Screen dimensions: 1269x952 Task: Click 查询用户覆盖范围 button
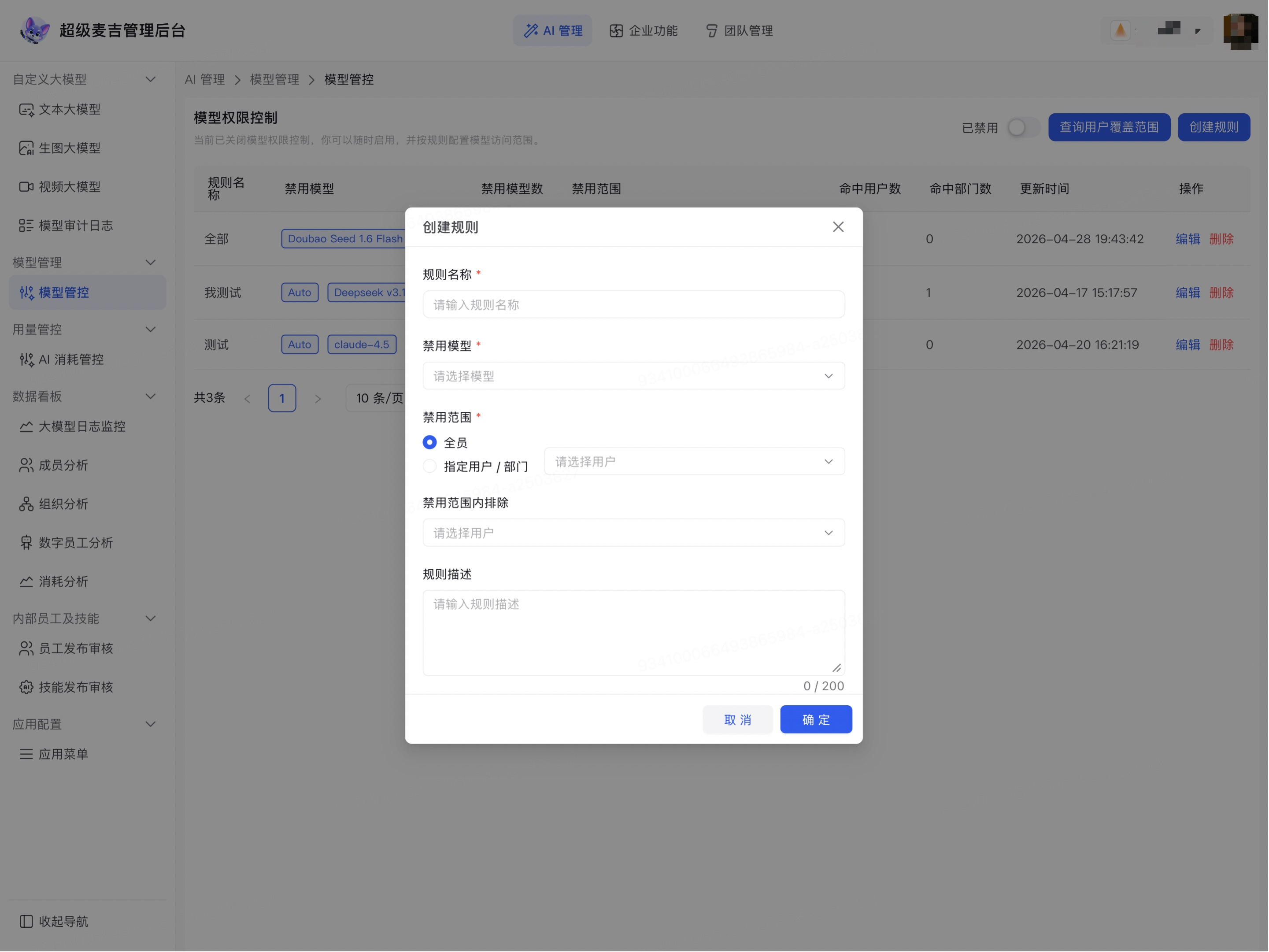point(1110,127)
